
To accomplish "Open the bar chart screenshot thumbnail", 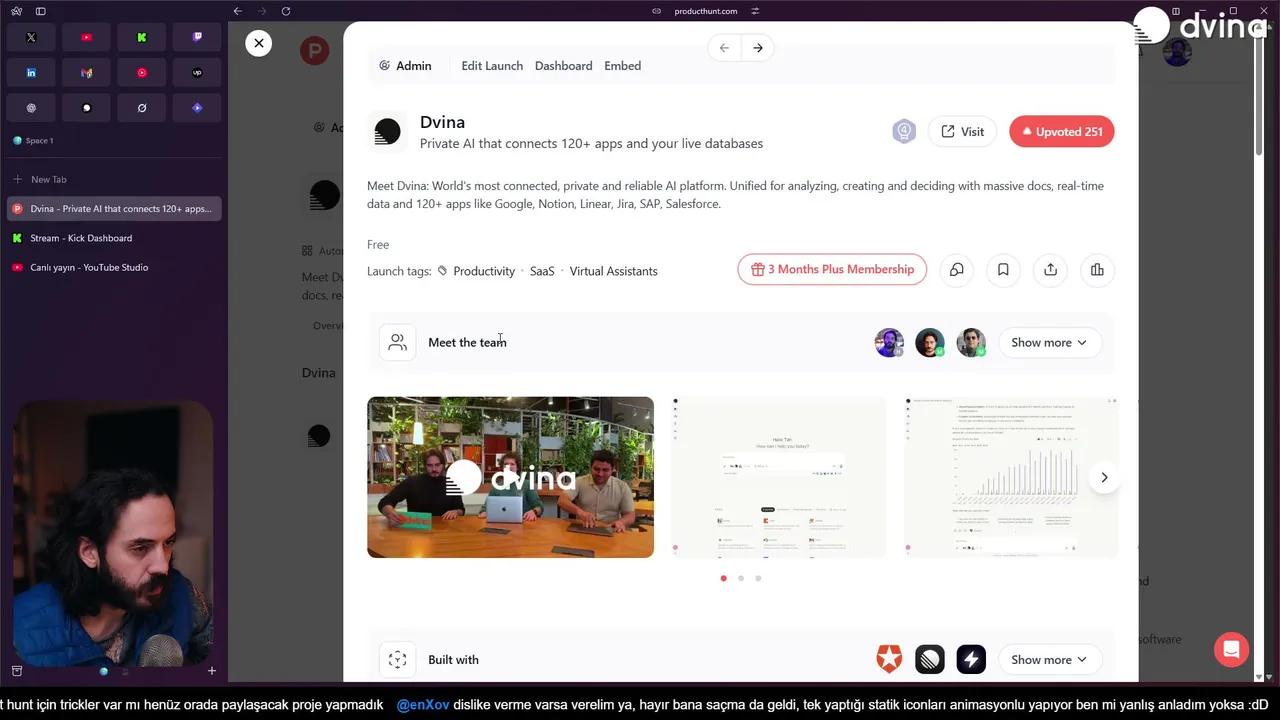I will pos(1011,477).
